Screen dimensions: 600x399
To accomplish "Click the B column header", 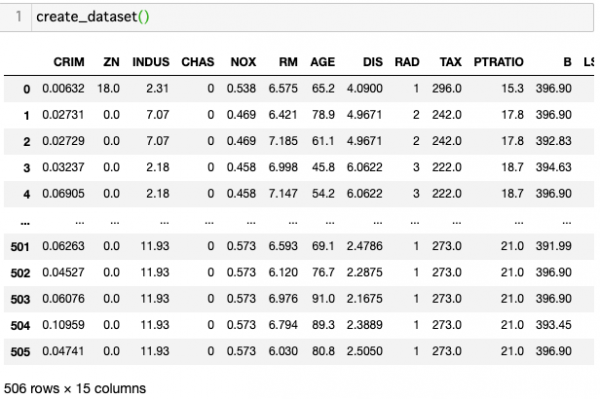I will tap(567, 62).
